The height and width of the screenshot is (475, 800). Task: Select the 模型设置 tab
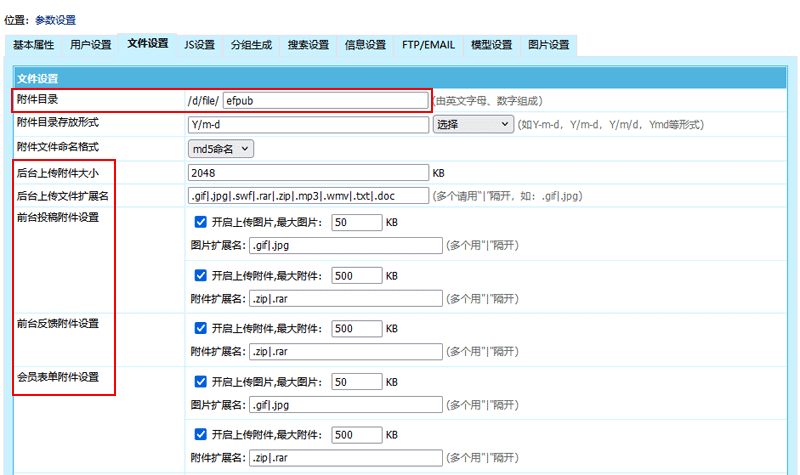[x=491, y=45]
